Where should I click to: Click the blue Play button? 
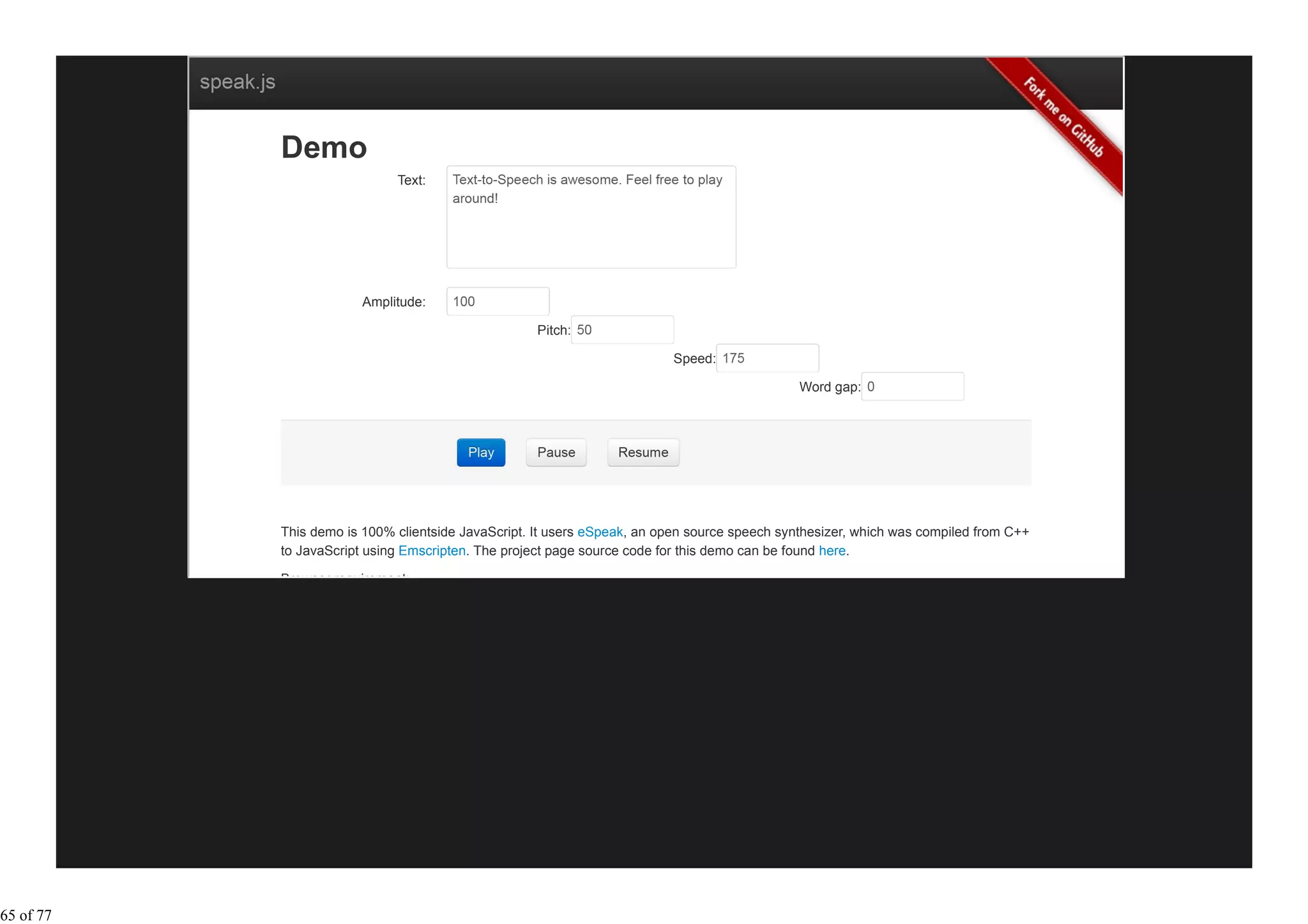pos(480,452)
